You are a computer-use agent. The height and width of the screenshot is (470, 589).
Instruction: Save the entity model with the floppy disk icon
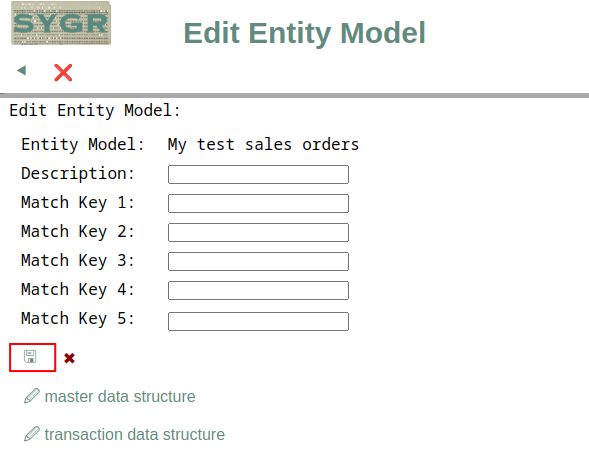[30, 357]
